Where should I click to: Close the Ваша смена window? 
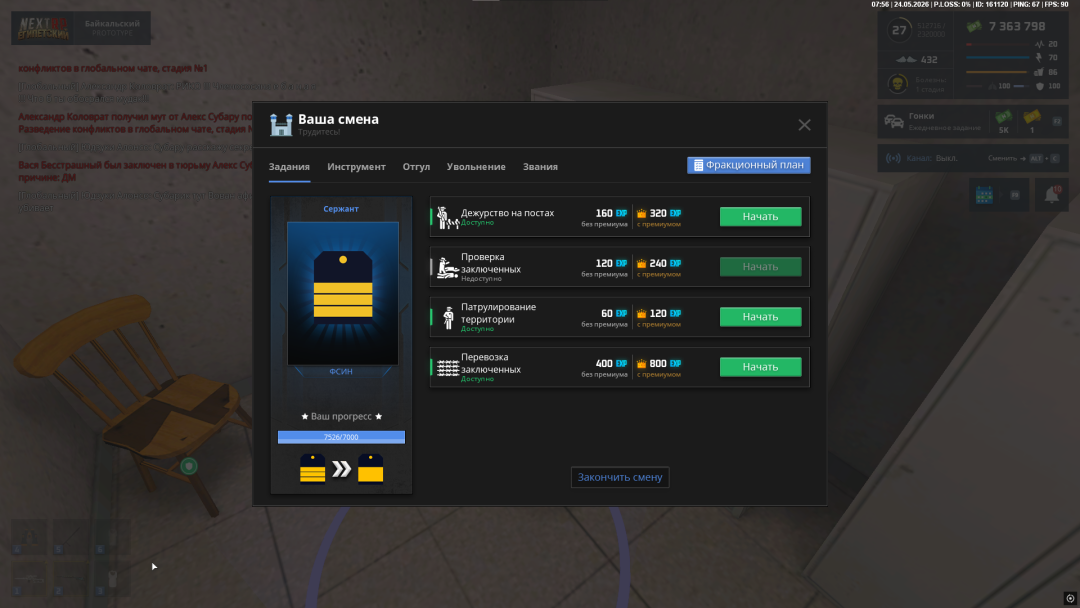click(x=804, y=125)
